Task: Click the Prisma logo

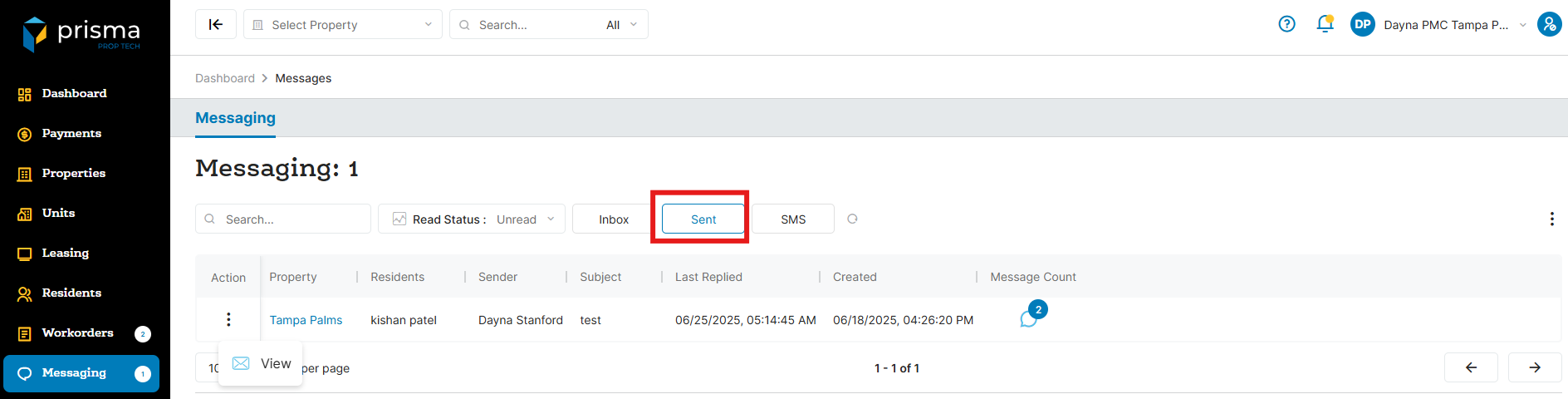Action: point(81,34)
